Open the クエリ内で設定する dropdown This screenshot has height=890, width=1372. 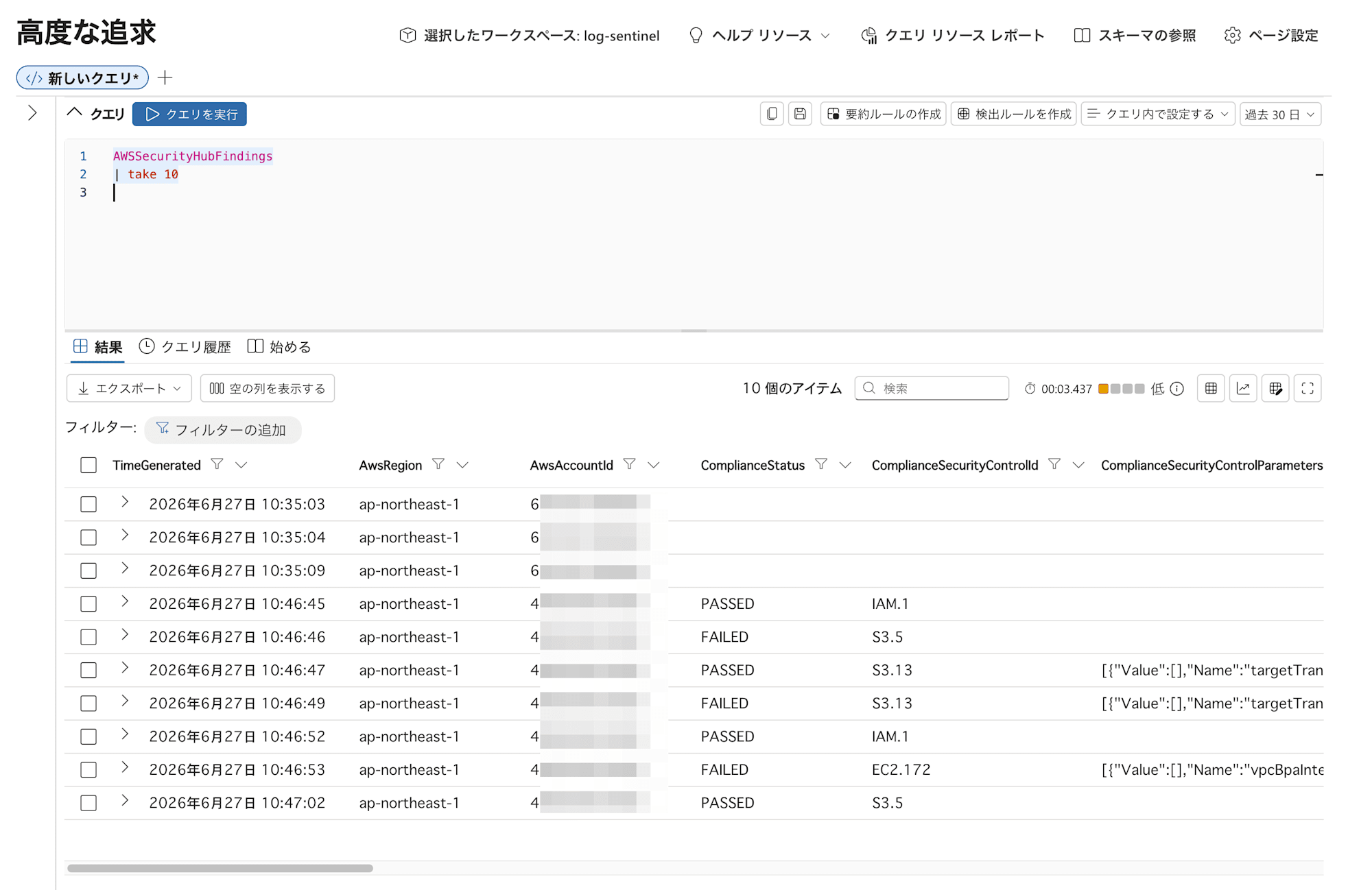click(1158, 114)
